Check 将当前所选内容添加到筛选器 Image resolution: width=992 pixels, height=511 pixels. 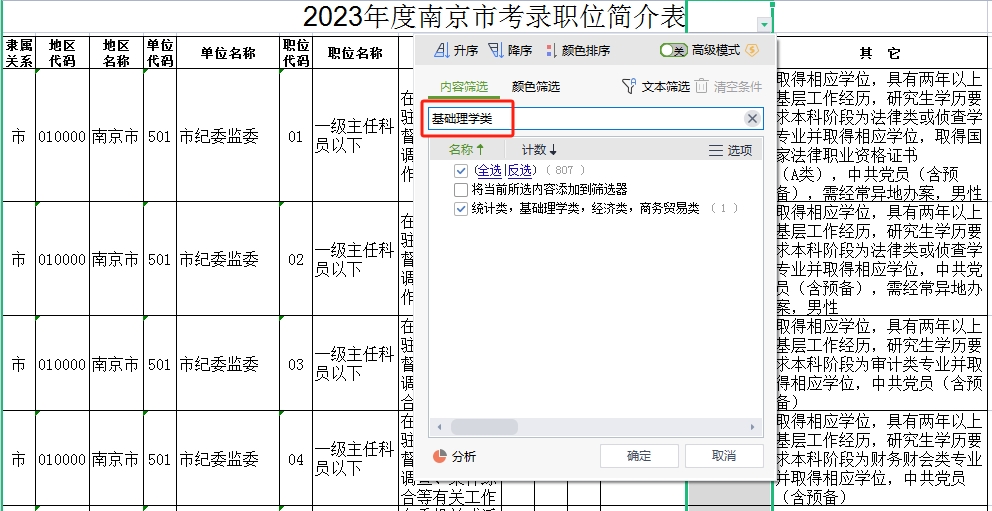click(461, 189)
